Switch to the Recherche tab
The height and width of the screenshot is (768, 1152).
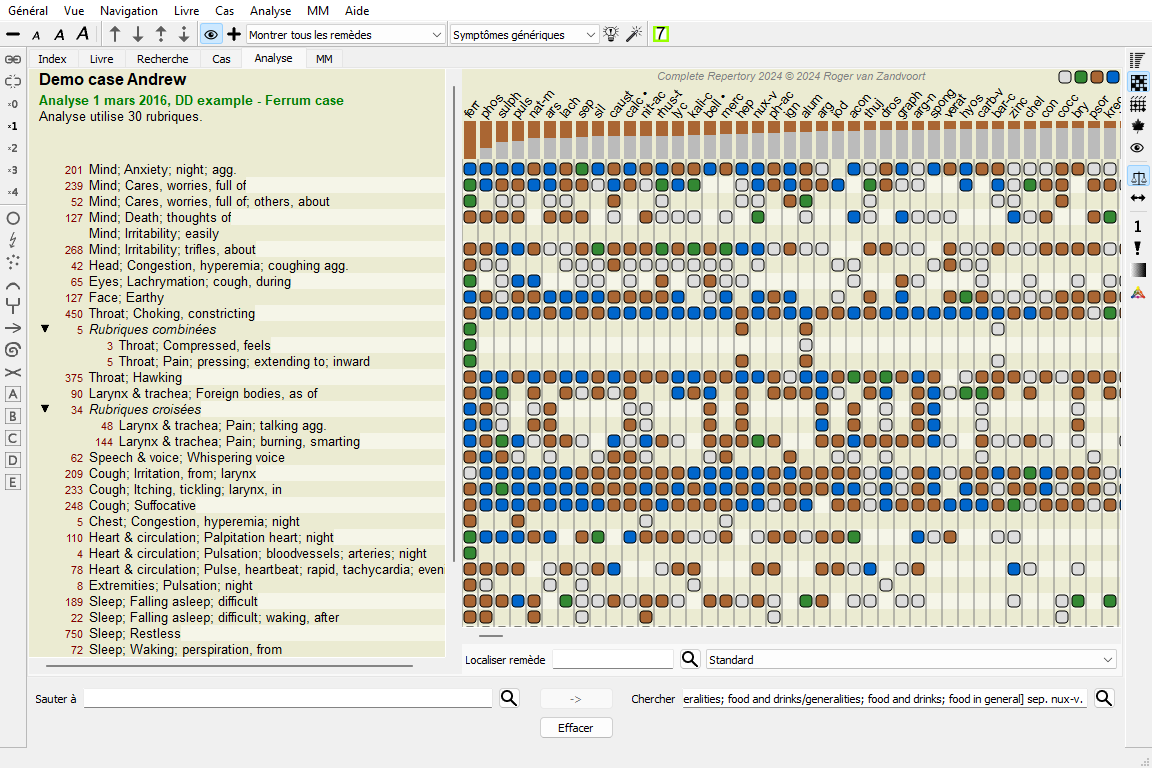163,59
